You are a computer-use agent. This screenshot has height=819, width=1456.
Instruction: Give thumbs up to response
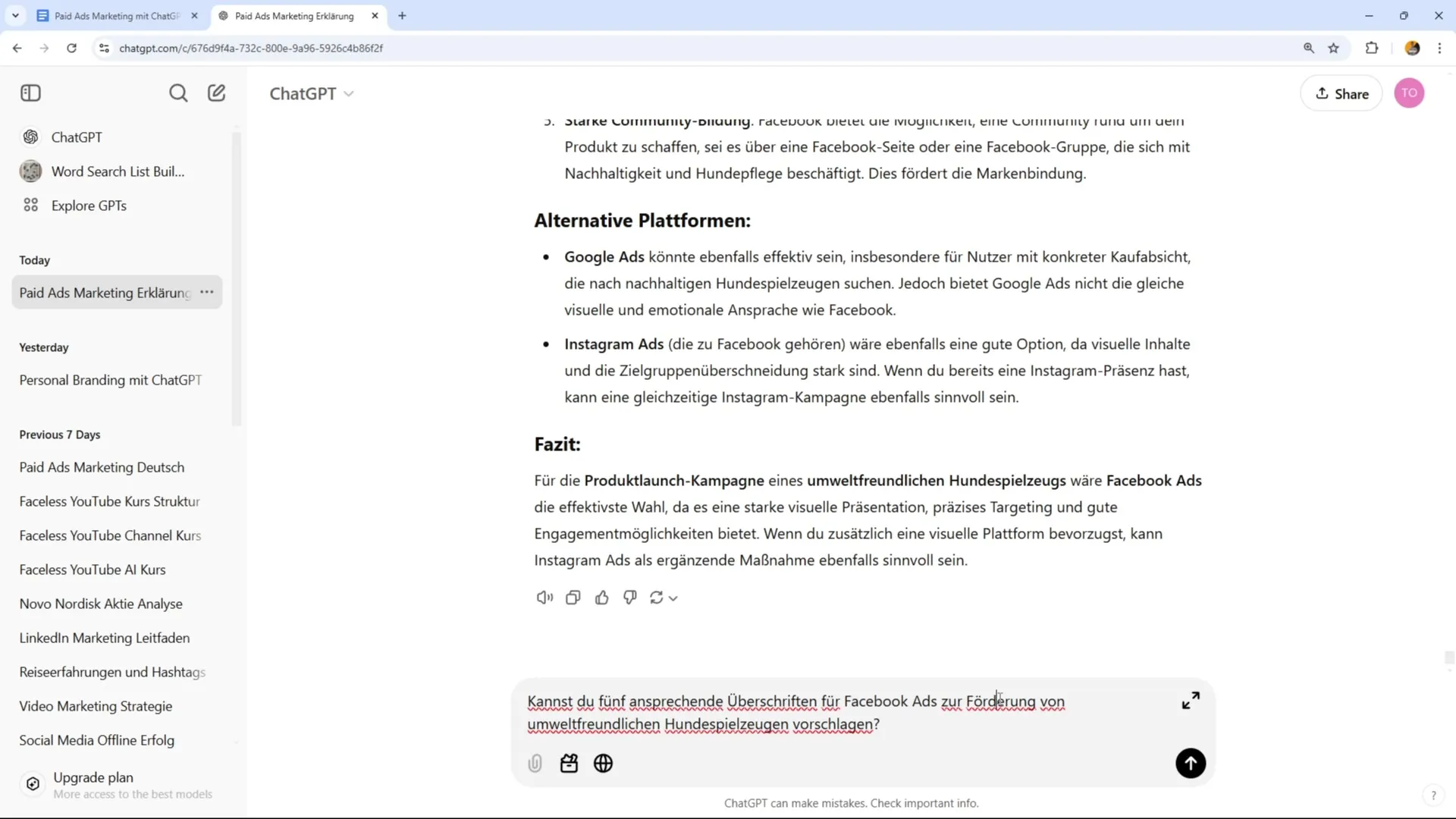[x=602, y=598]
